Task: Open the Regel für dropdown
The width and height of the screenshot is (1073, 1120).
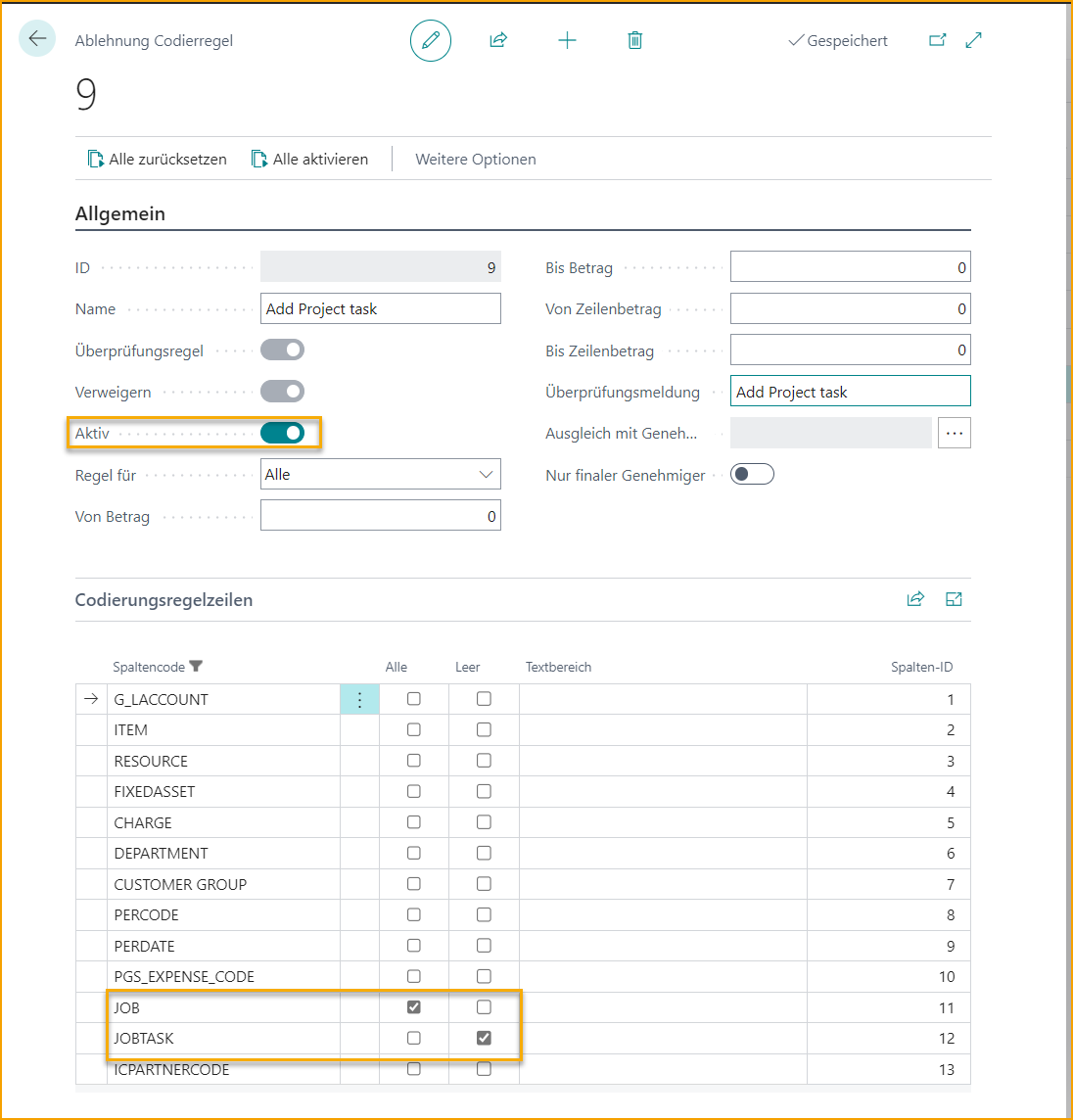Action: tap(381, 475)
